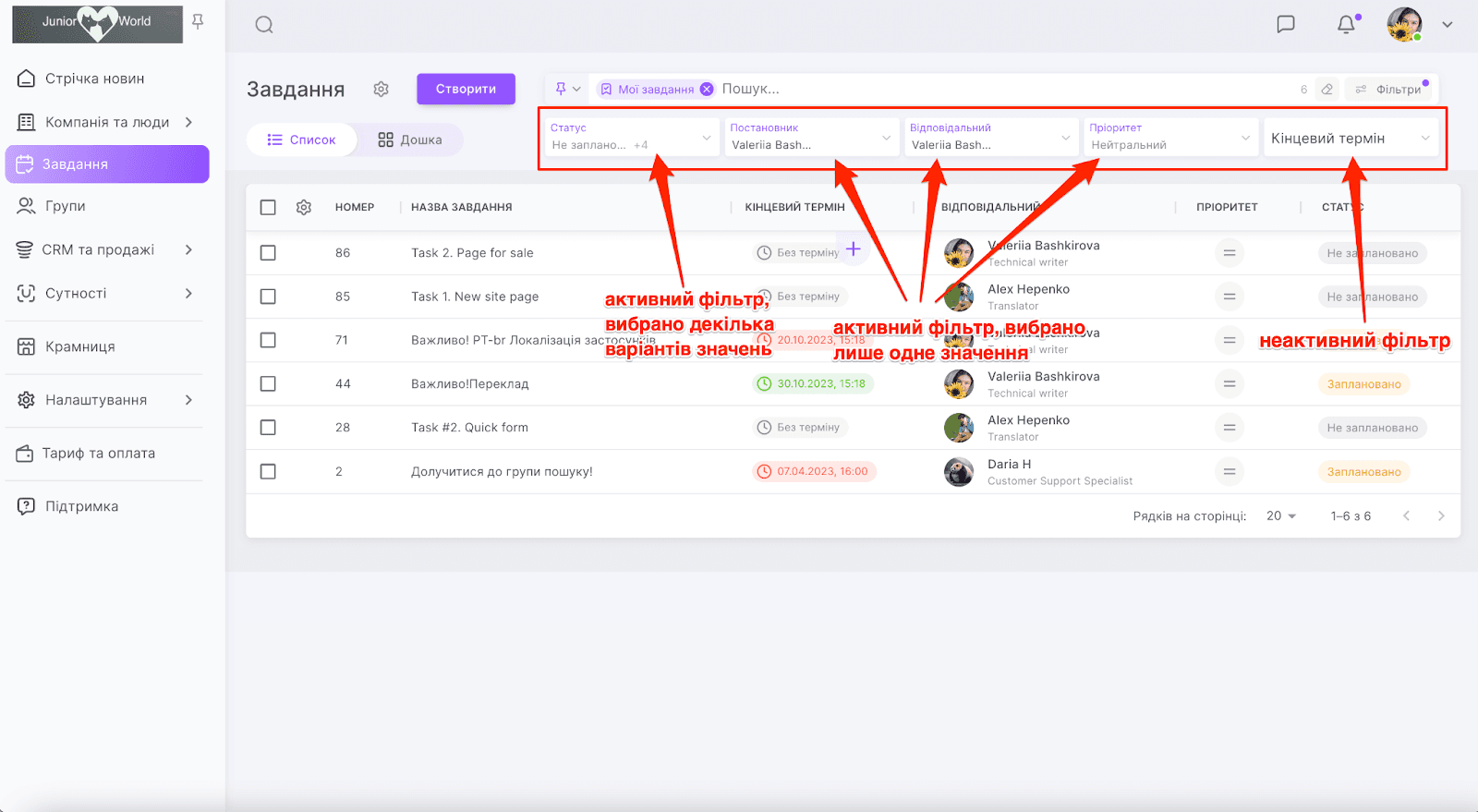Viewport: 1478px width, 812px height.
Task: Click the Junior World logo
Action: pyautogui.click(x=97, y=23)
